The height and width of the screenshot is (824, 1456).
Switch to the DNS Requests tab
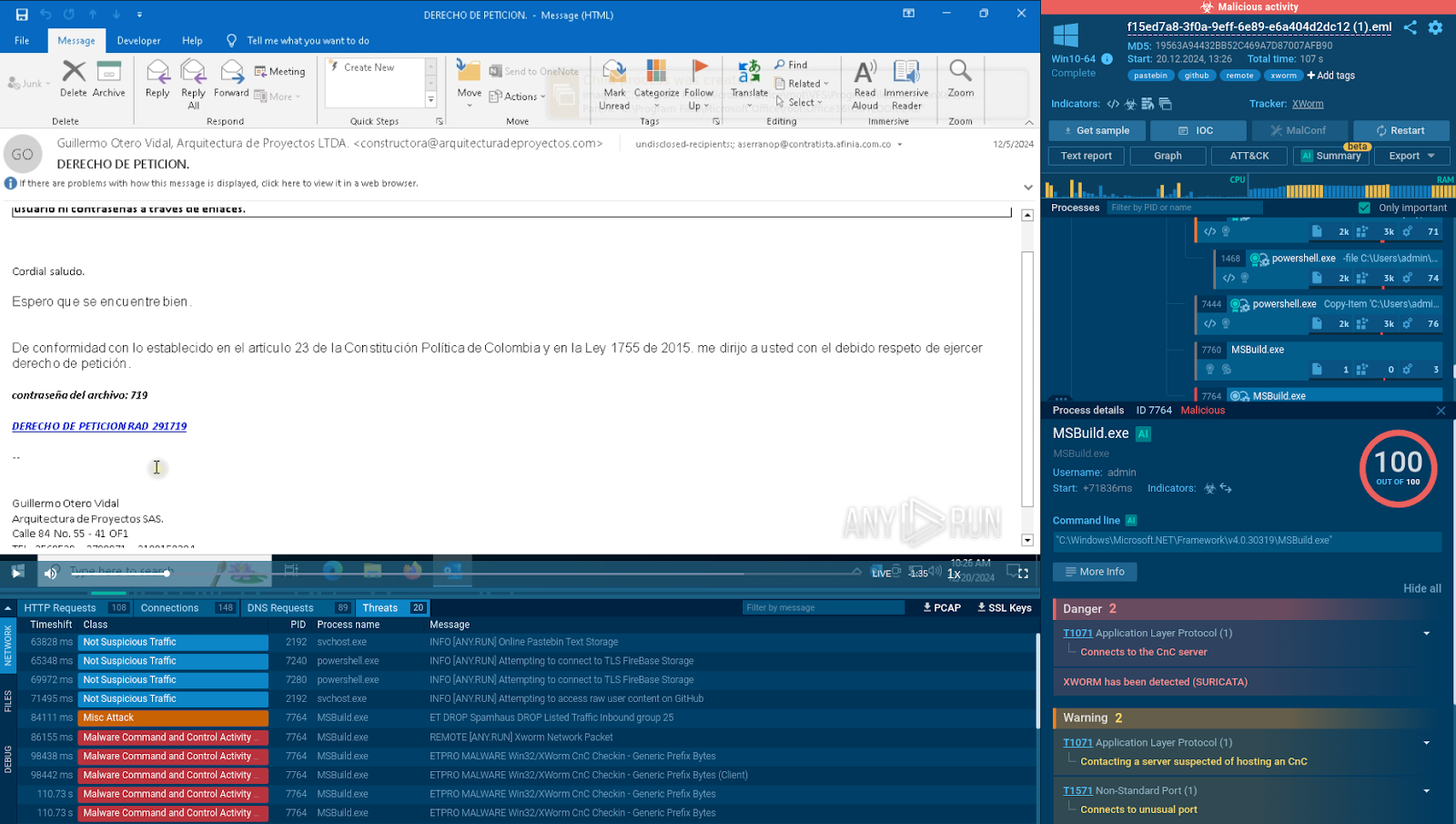(298, 608)
